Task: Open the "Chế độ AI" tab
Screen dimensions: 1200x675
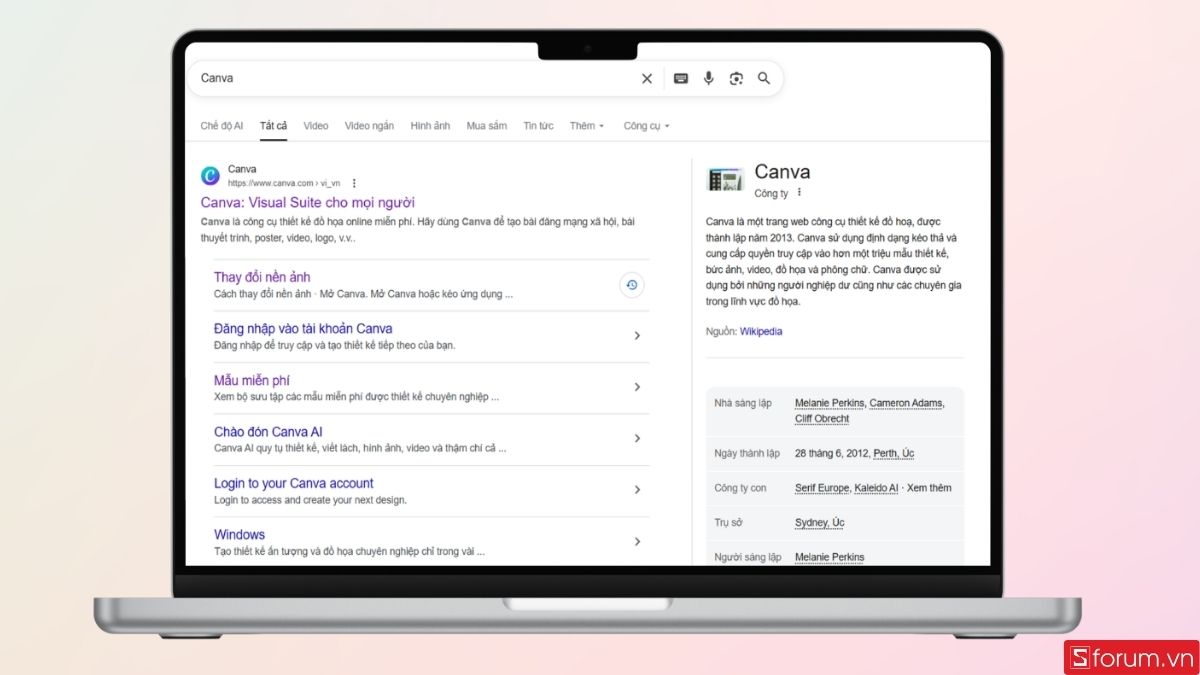Action: [221, 125]
